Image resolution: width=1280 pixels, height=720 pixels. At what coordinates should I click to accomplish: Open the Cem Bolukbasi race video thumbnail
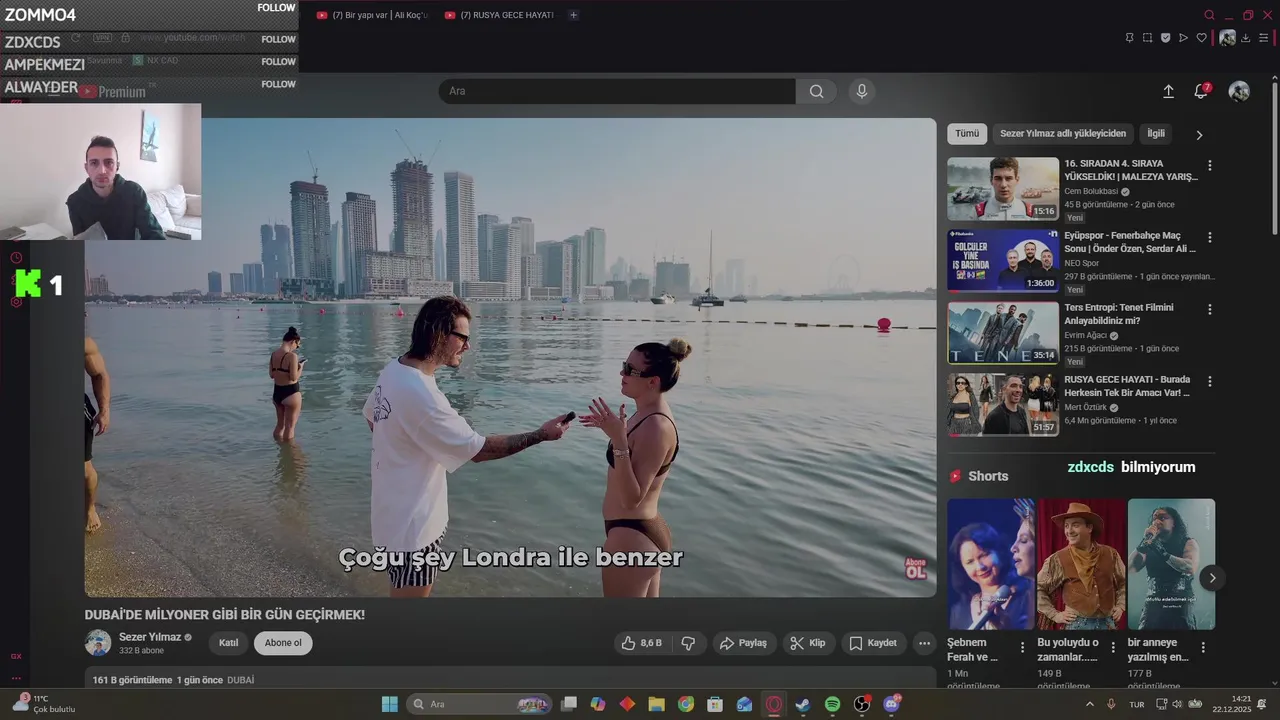1003,188
